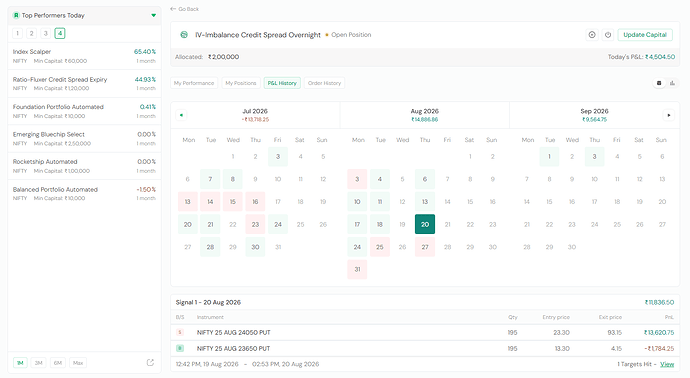Select page 1 in top performers
Screen dimensions: 690x378
[18, 33]
